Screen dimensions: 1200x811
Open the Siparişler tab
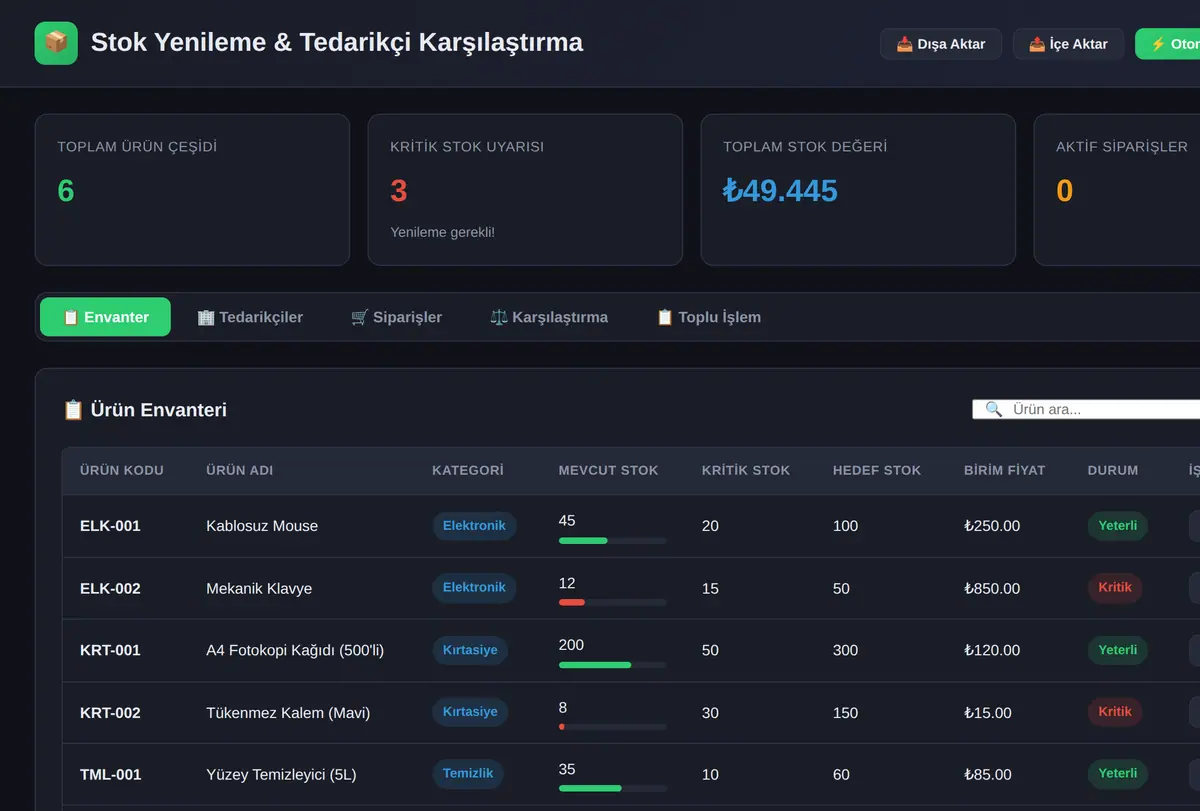pos(396,317)
